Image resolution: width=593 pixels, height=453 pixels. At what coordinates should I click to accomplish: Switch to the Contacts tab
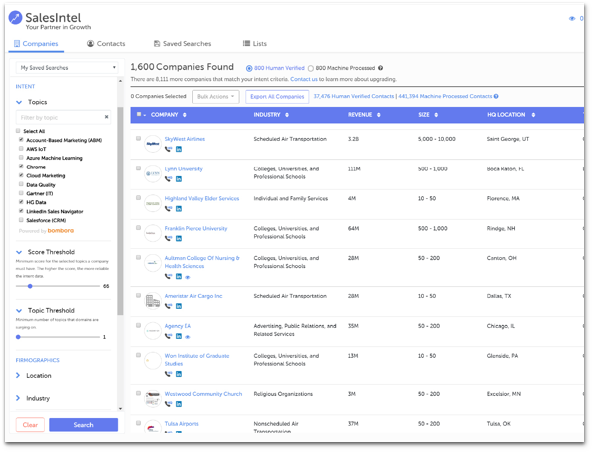106,43
